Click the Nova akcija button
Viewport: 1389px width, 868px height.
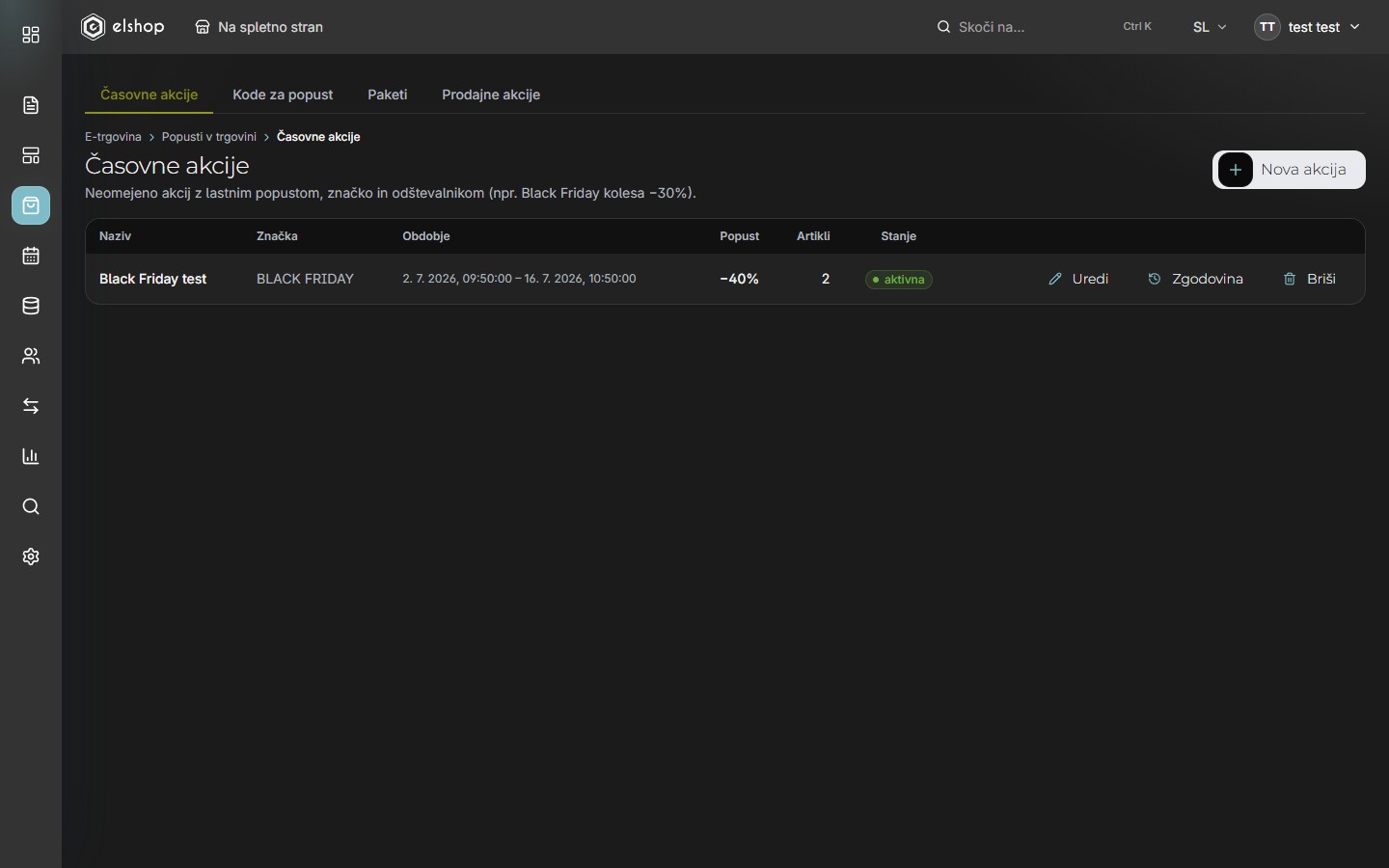click(x=1289, y=170)
